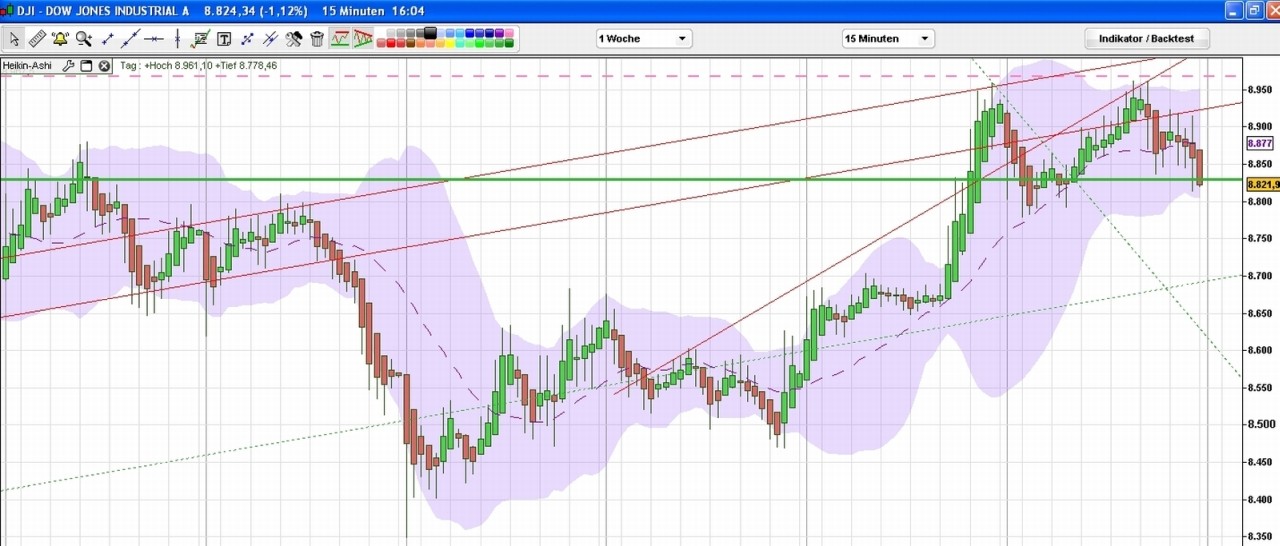The image size is (1280, 546).
Task: Click the Tief 8.778,46 day low text
Action: (x=246, y=66)
